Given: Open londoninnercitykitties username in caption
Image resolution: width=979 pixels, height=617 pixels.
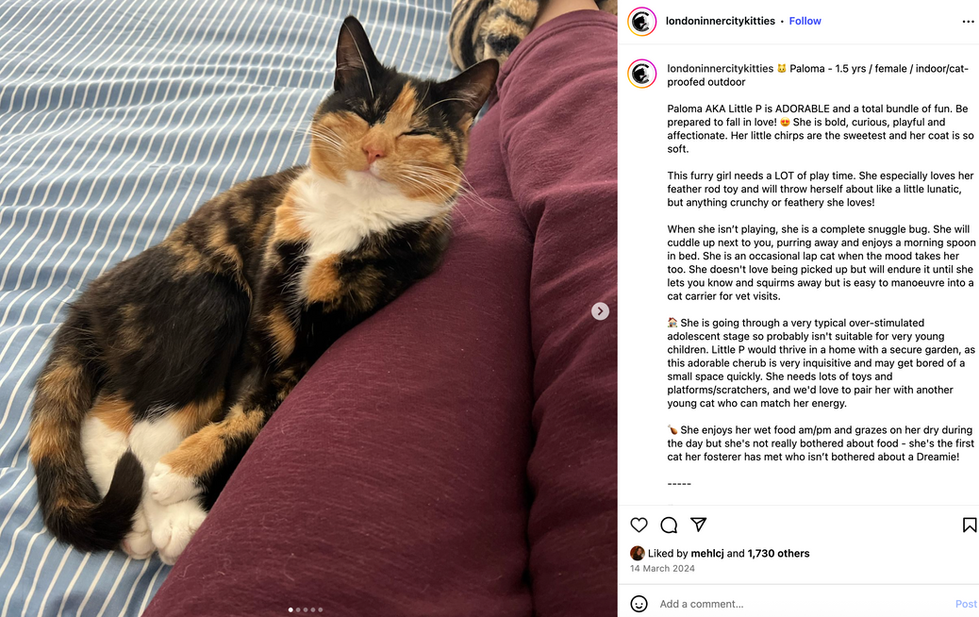Looking at the screenshot, I should pyautogui.click(x=720, y=68).
